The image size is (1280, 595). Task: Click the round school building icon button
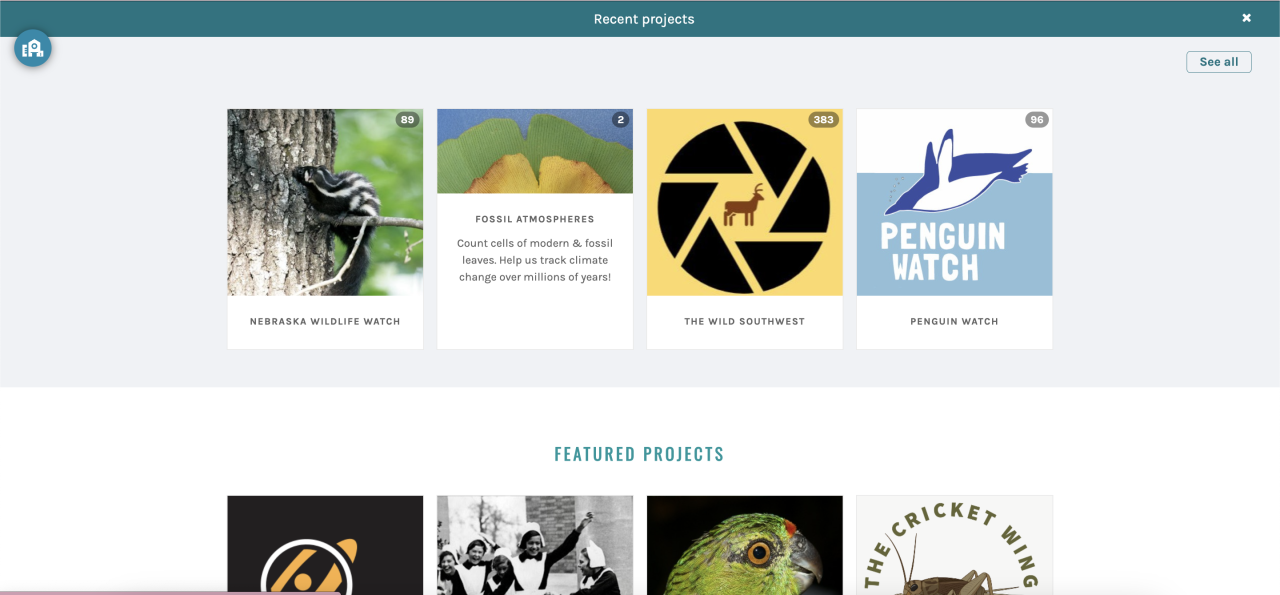(33, 48)
